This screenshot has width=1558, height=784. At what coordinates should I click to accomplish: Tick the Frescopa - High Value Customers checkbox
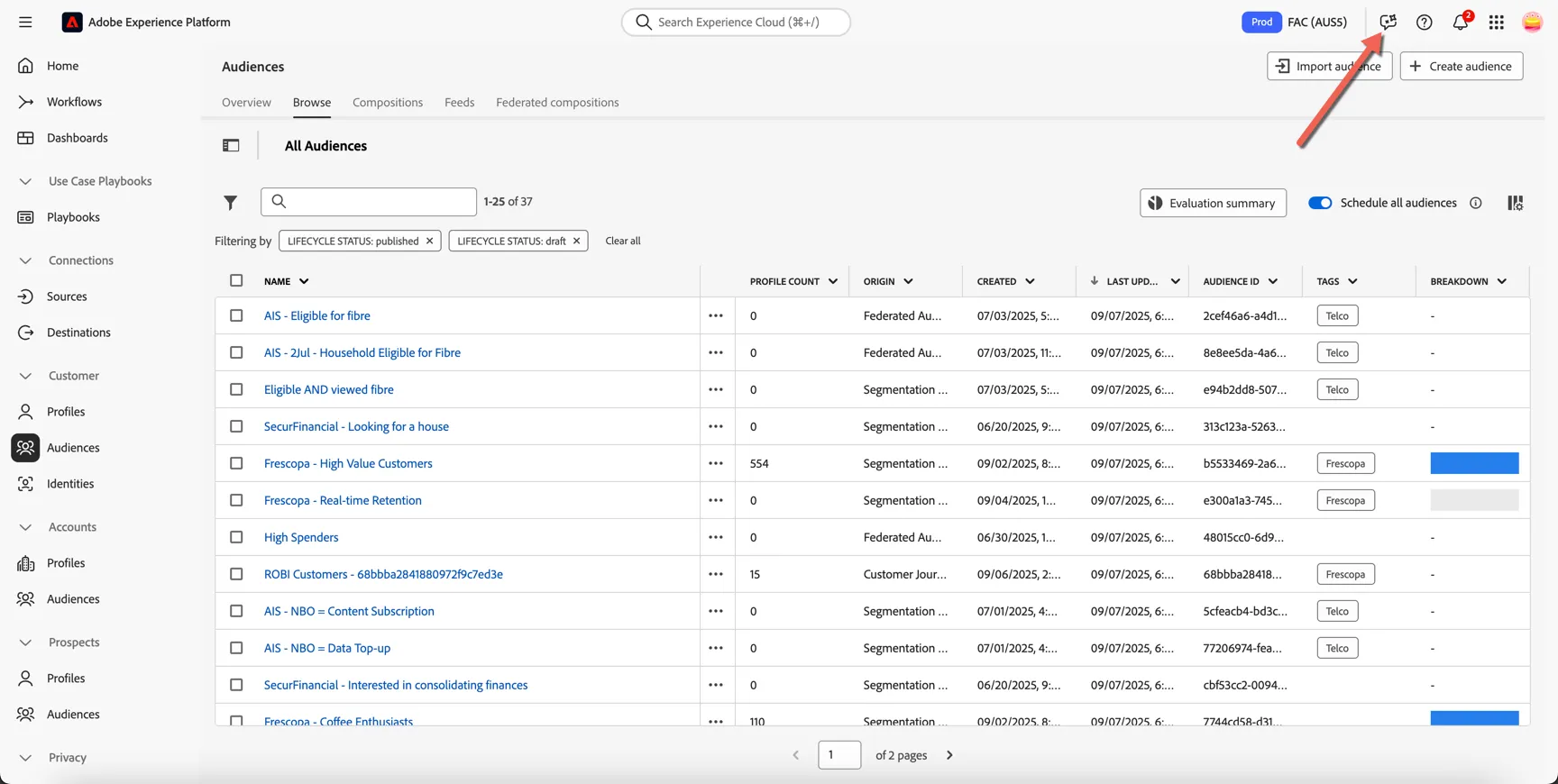pos(236,463)
